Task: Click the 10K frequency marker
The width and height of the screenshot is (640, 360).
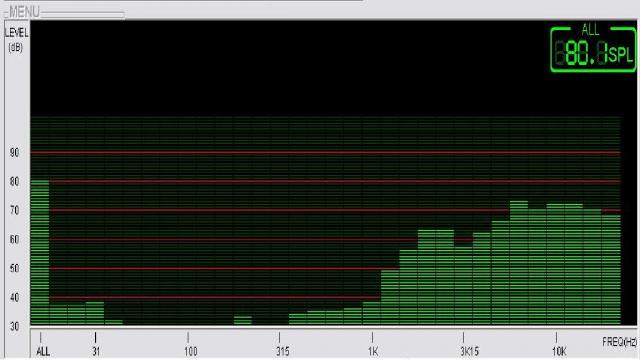Action: [559, 351]
